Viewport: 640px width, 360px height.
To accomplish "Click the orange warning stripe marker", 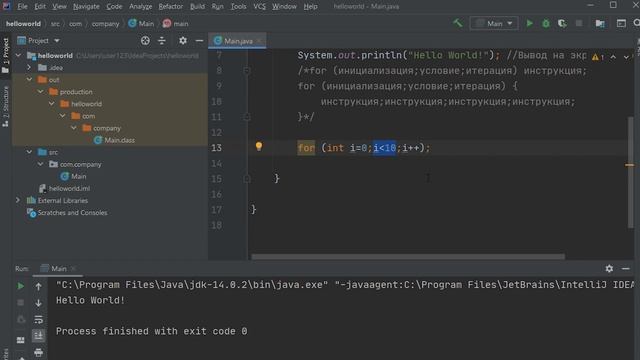I will point(629,165).
